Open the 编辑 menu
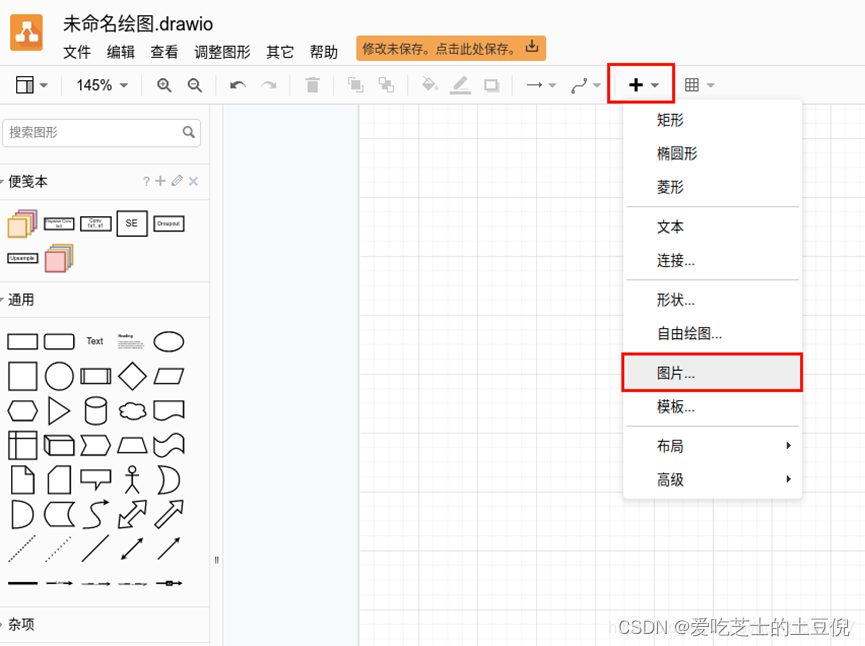The height and width of the screenshot is (646, 865). pos(121,52)
